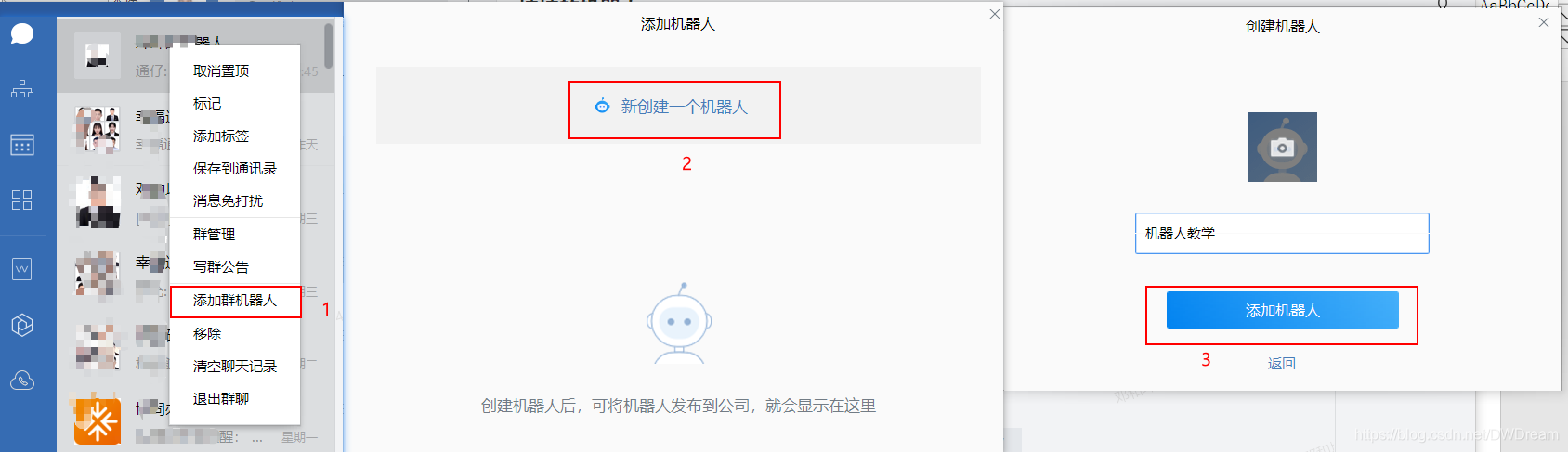The image size is (1568, 452).
Task: Open the cloud drive sidebar icon
Action: point(22,381)
